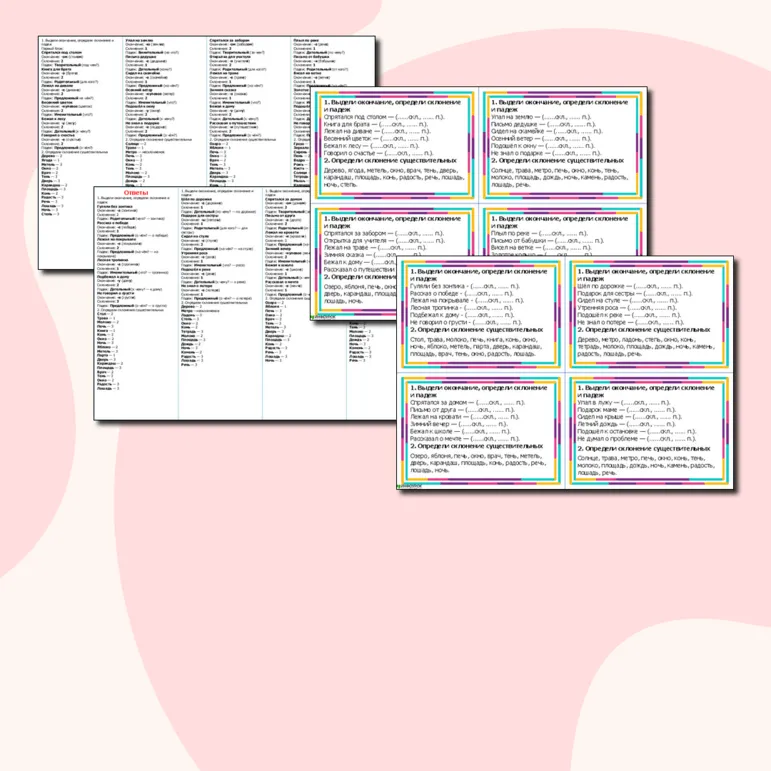Click the word list starting 'Стол, трава, молоко'
The height and width of the screenshot is (771, 771).
click(x=475, y=347)
